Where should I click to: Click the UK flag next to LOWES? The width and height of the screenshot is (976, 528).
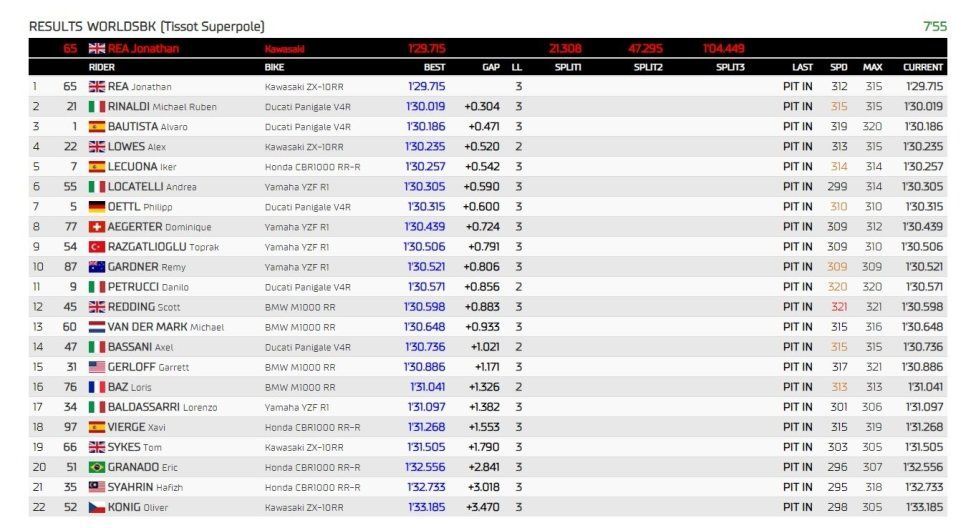tap(96, 146)
